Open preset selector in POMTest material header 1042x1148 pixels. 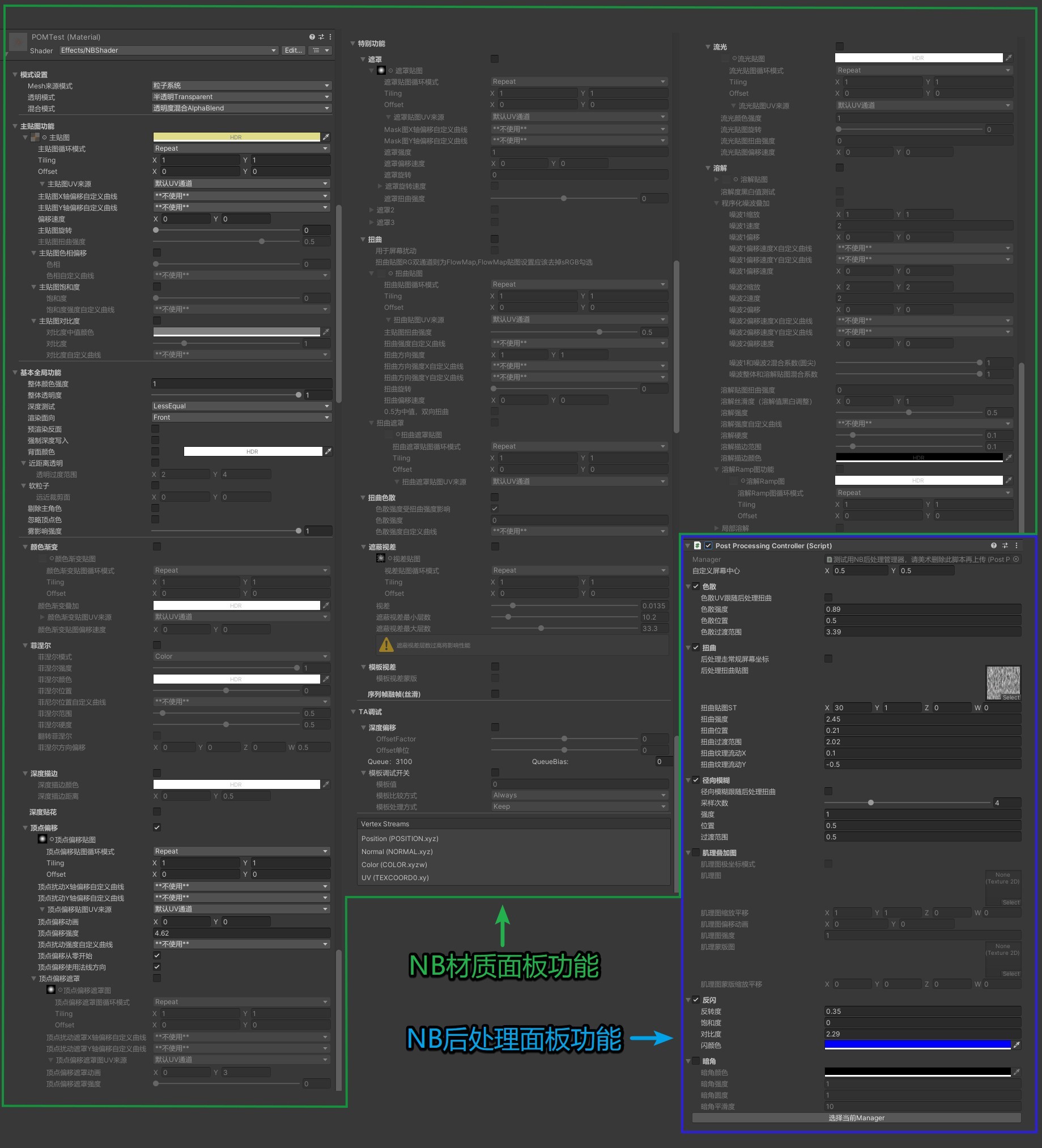(x=321, y=37)
